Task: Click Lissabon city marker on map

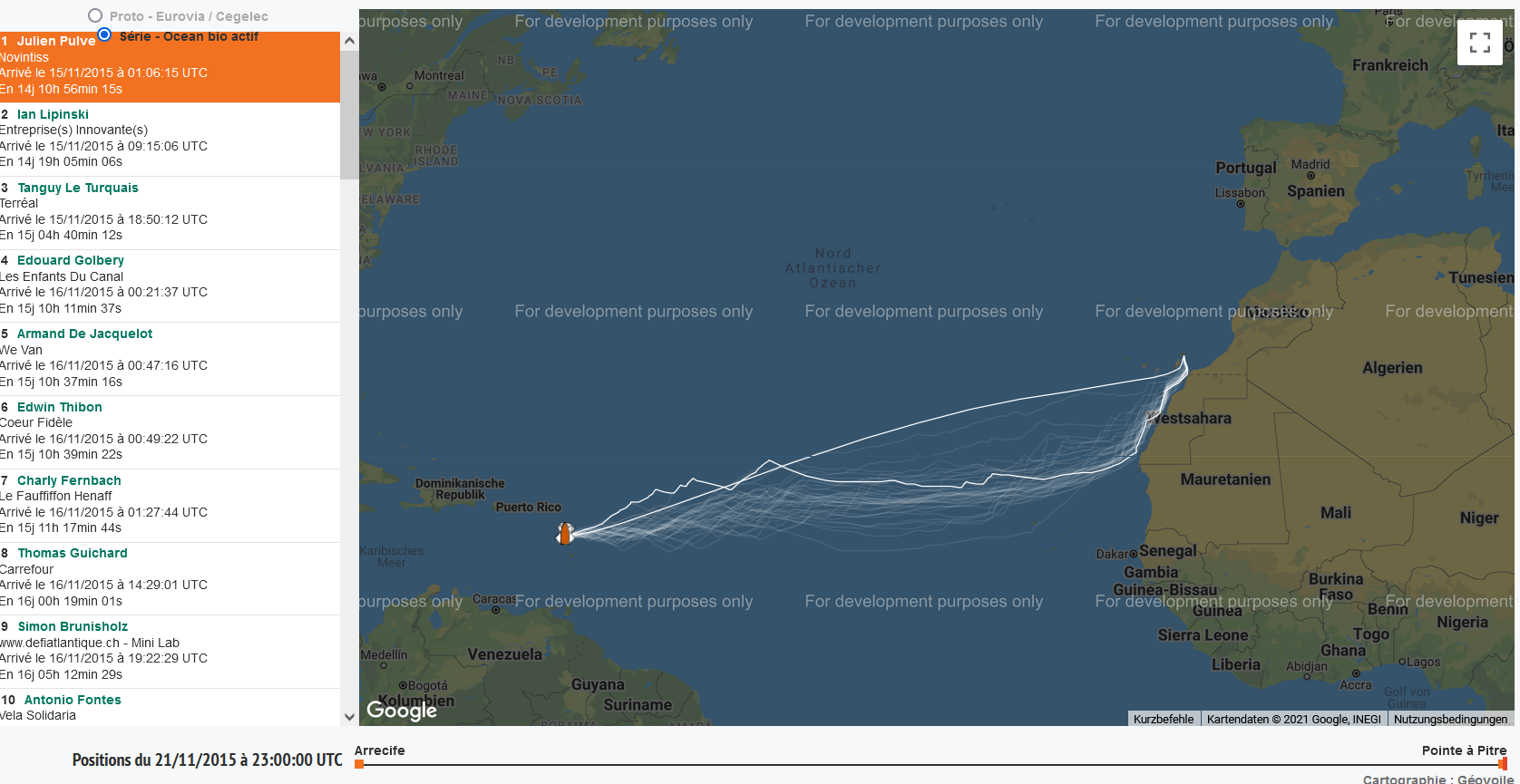Action: [x=1241, y=204]
